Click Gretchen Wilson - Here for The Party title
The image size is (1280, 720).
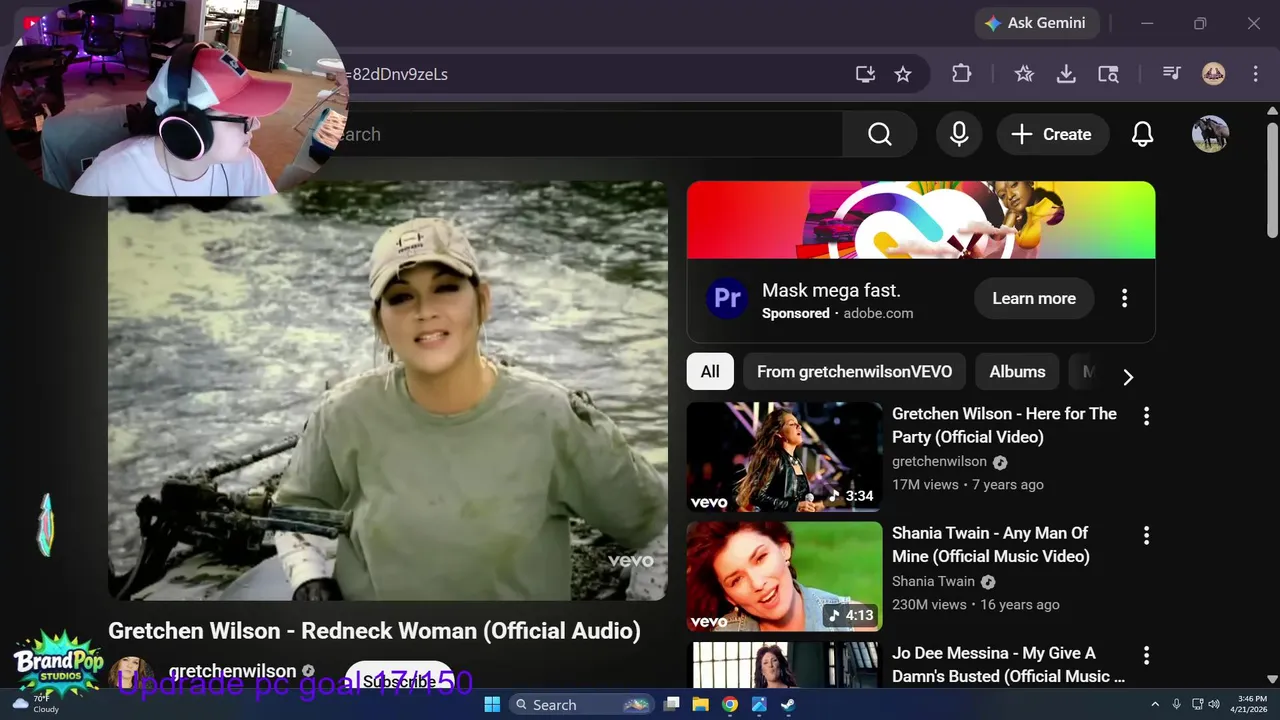coord(1004,425)
